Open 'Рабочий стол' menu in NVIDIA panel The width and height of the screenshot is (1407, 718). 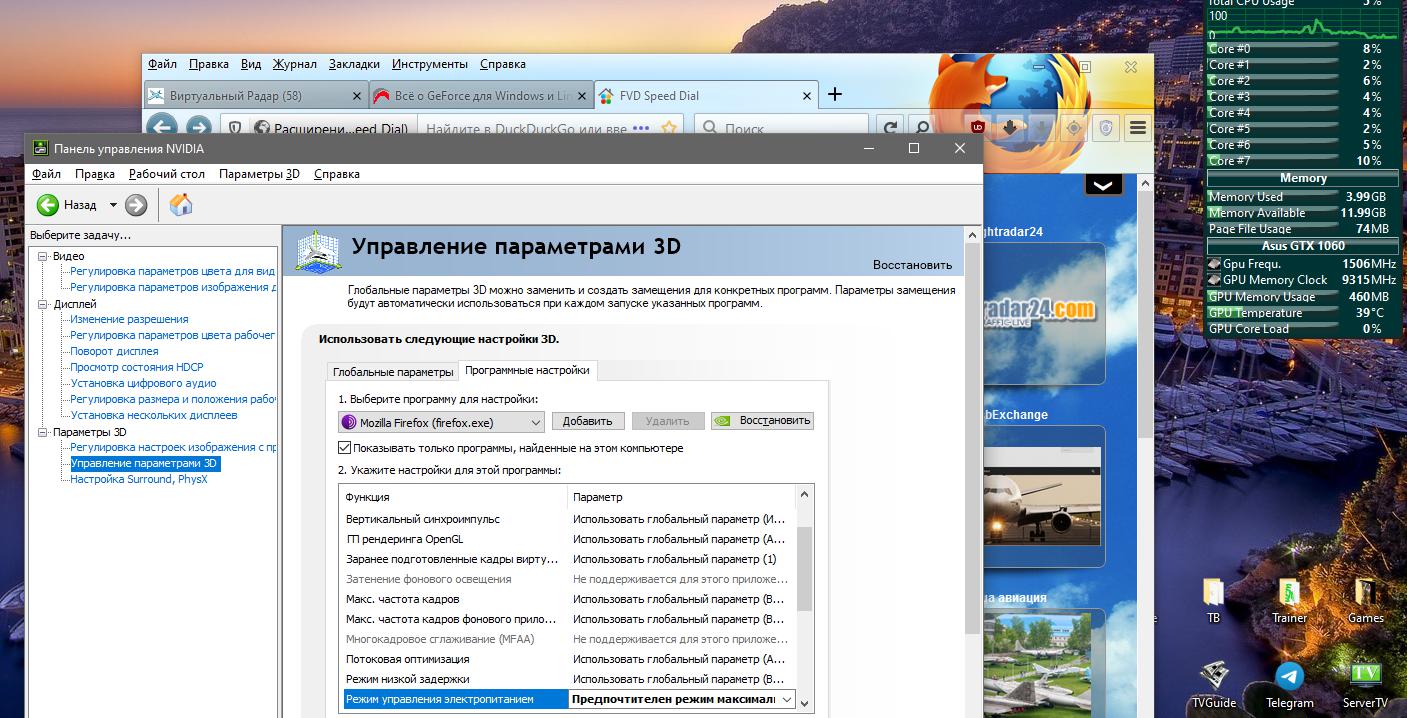(x=166, y=174)
